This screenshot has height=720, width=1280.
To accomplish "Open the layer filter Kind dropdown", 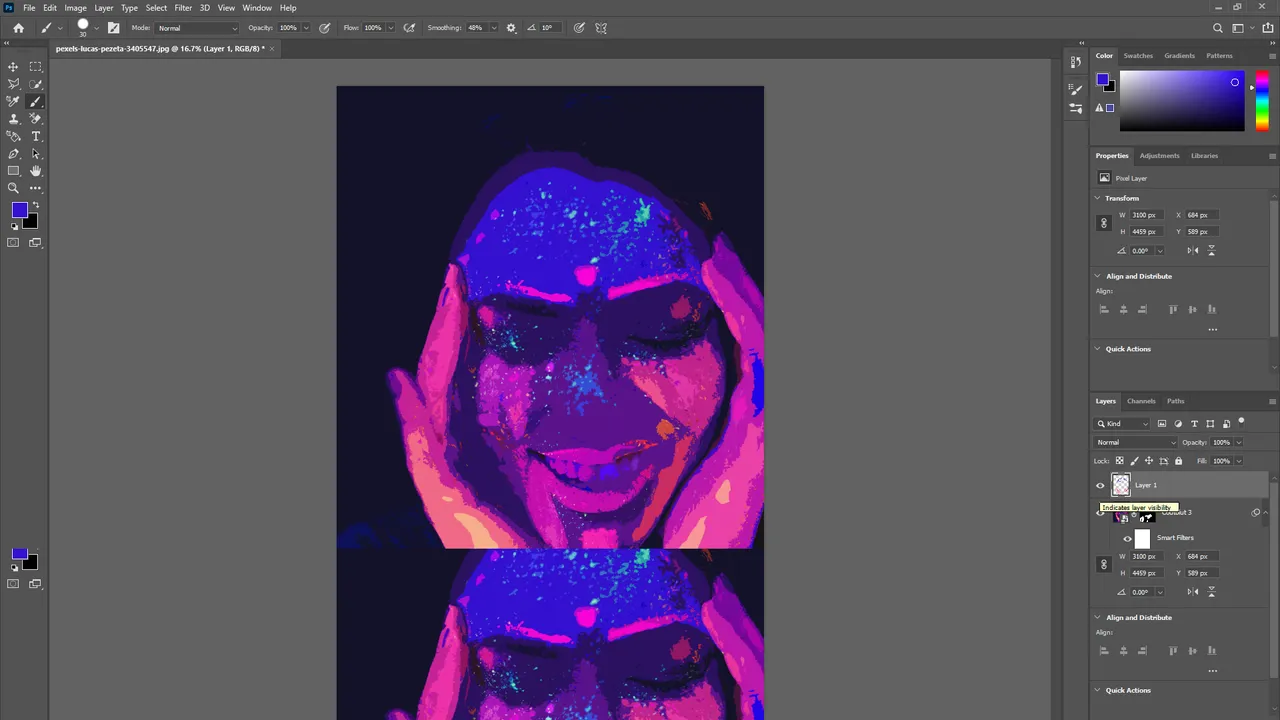I will point(1123,424).
